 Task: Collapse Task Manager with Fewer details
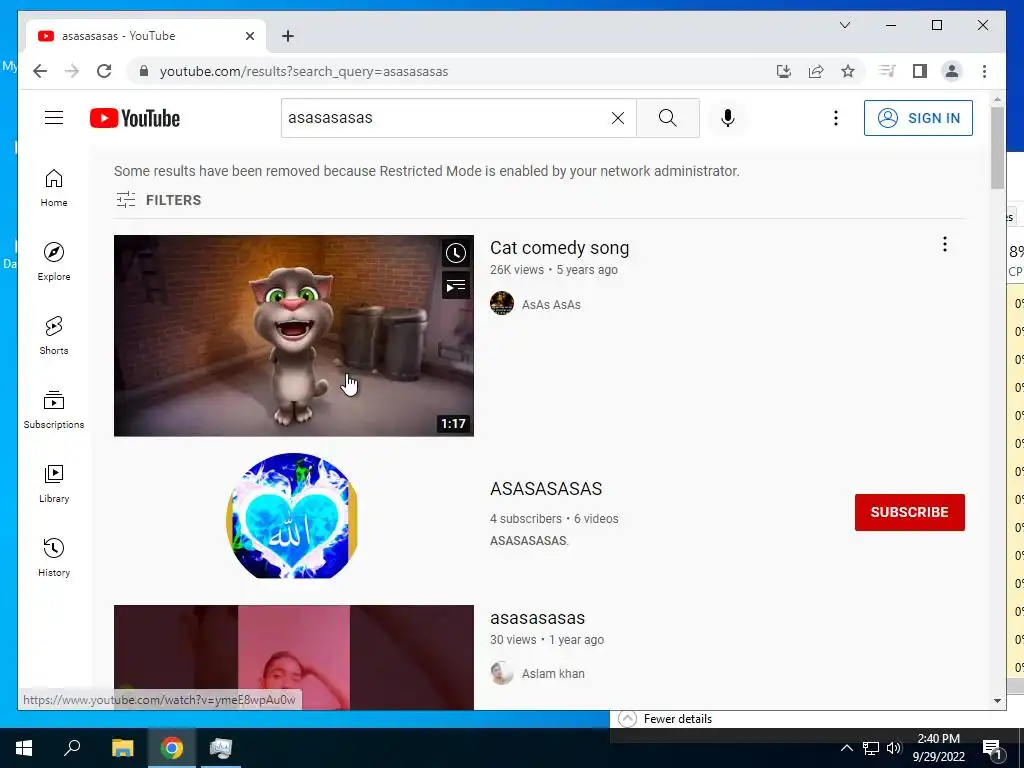(x=665, y=718)
